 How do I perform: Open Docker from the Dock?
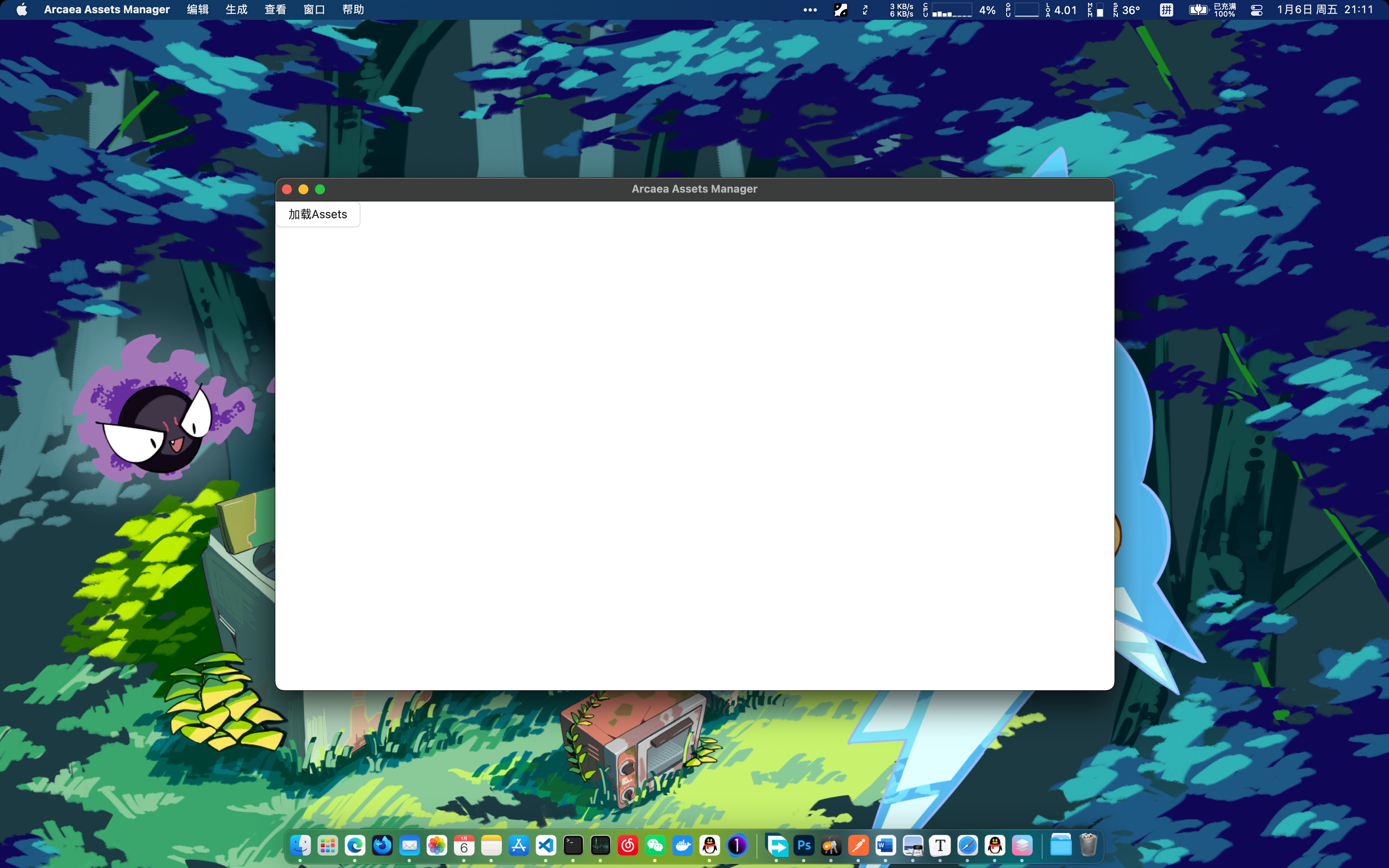(683, 846)
